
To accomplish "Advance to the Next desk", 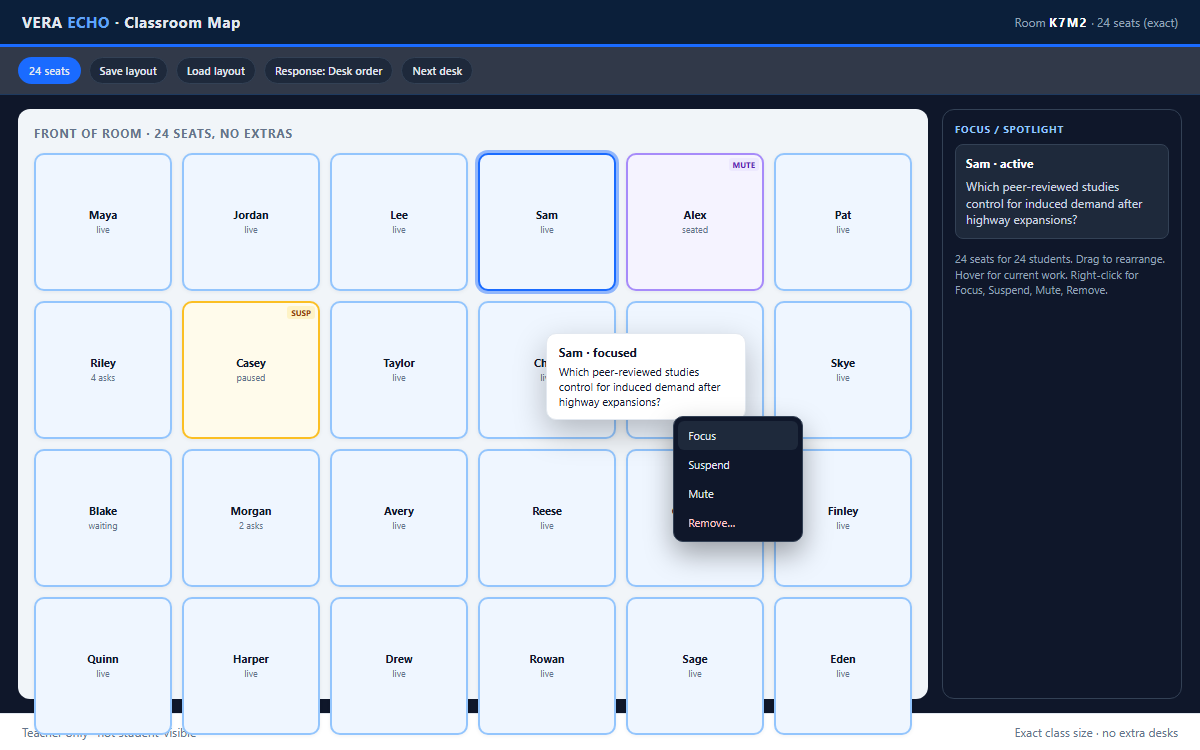I will point(437,71).
